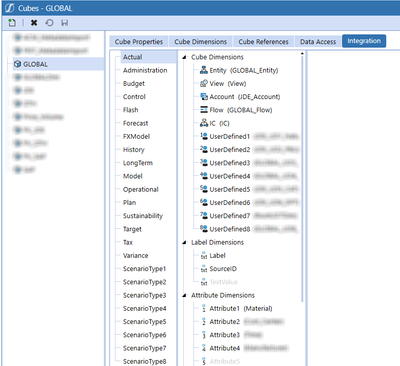Viewport: 400px width, 366px height.
Task: Select the FXModel scenario type
Action: tap(136, 136)
